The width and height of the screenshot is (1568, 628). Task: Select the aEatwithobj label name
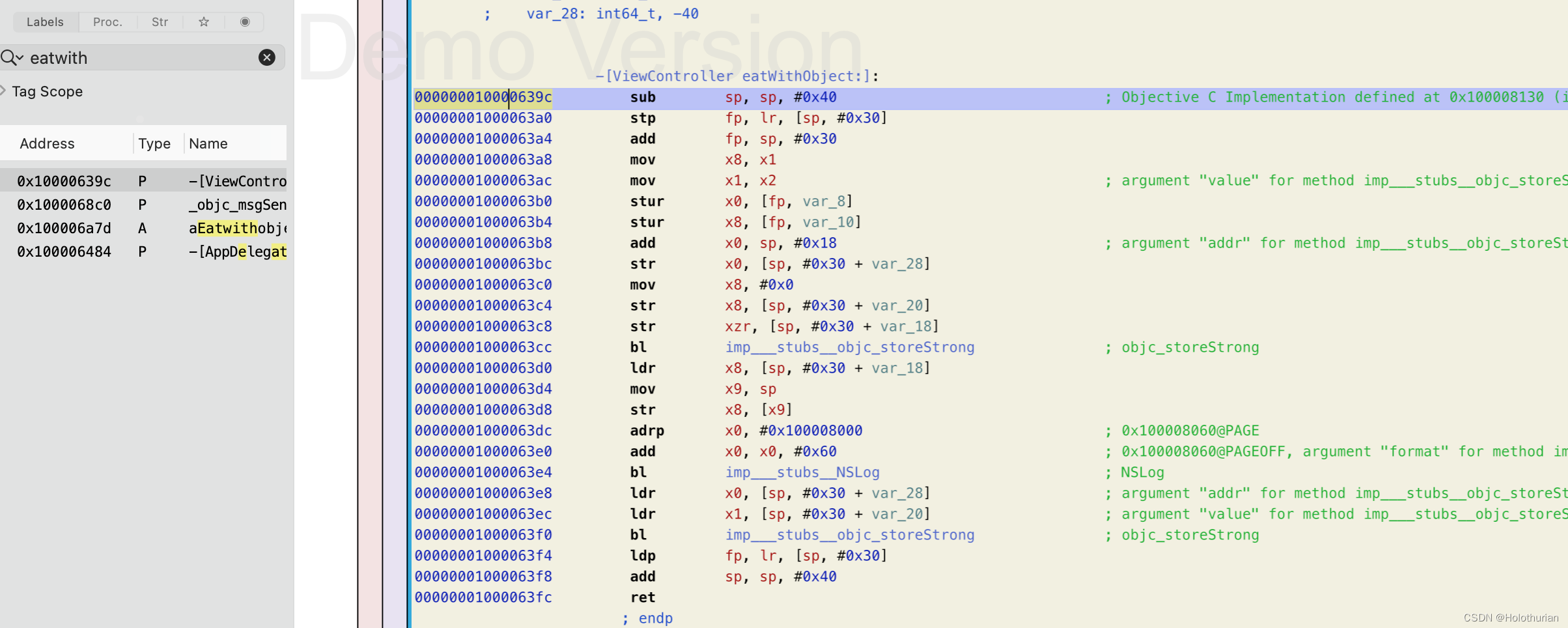coord(238,228)
